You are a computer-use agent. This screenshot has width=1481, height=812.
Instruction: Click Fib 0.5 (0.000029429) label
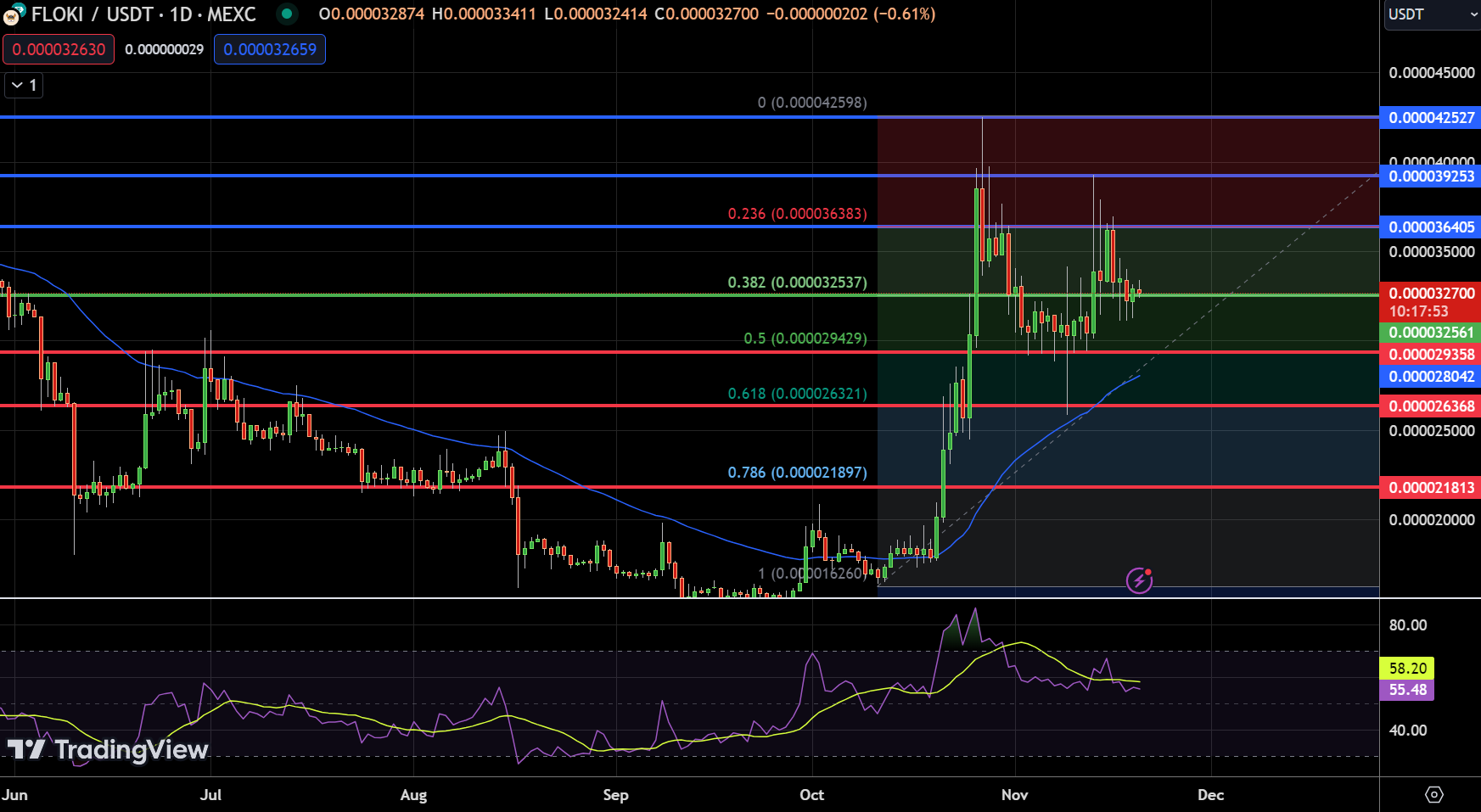(x=805, y=339)
